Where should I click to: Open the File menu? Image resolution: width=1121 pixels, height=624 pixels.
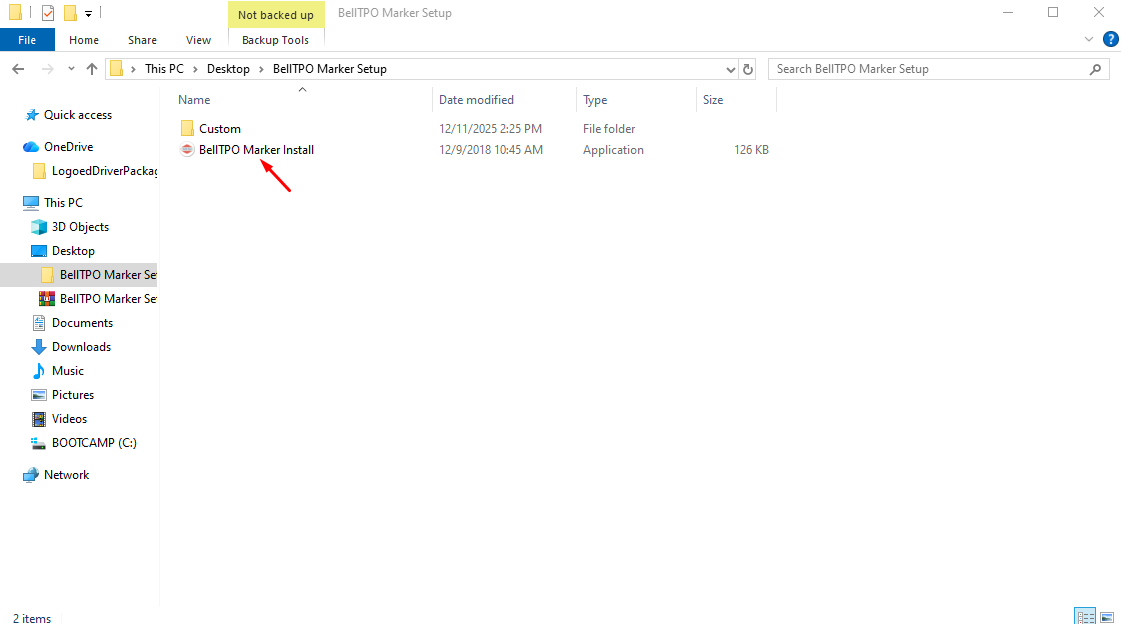click(28, 40)
